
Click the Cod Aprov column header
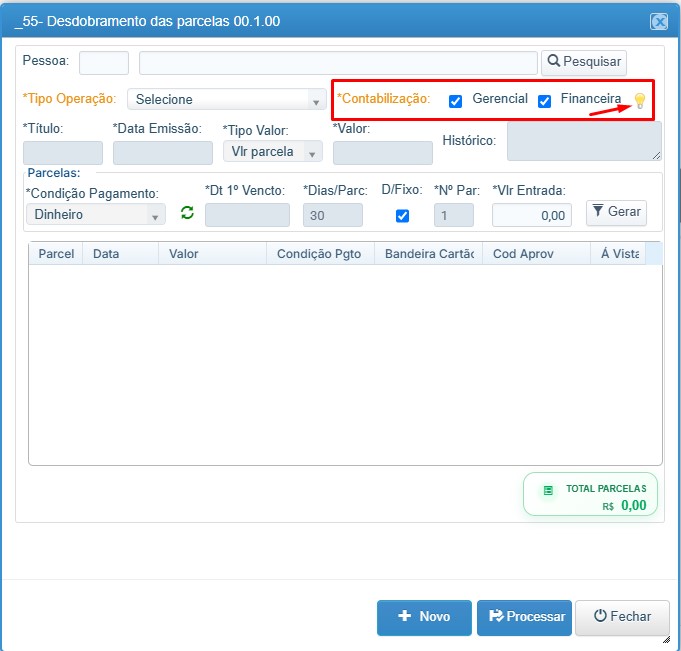[536, 254]
